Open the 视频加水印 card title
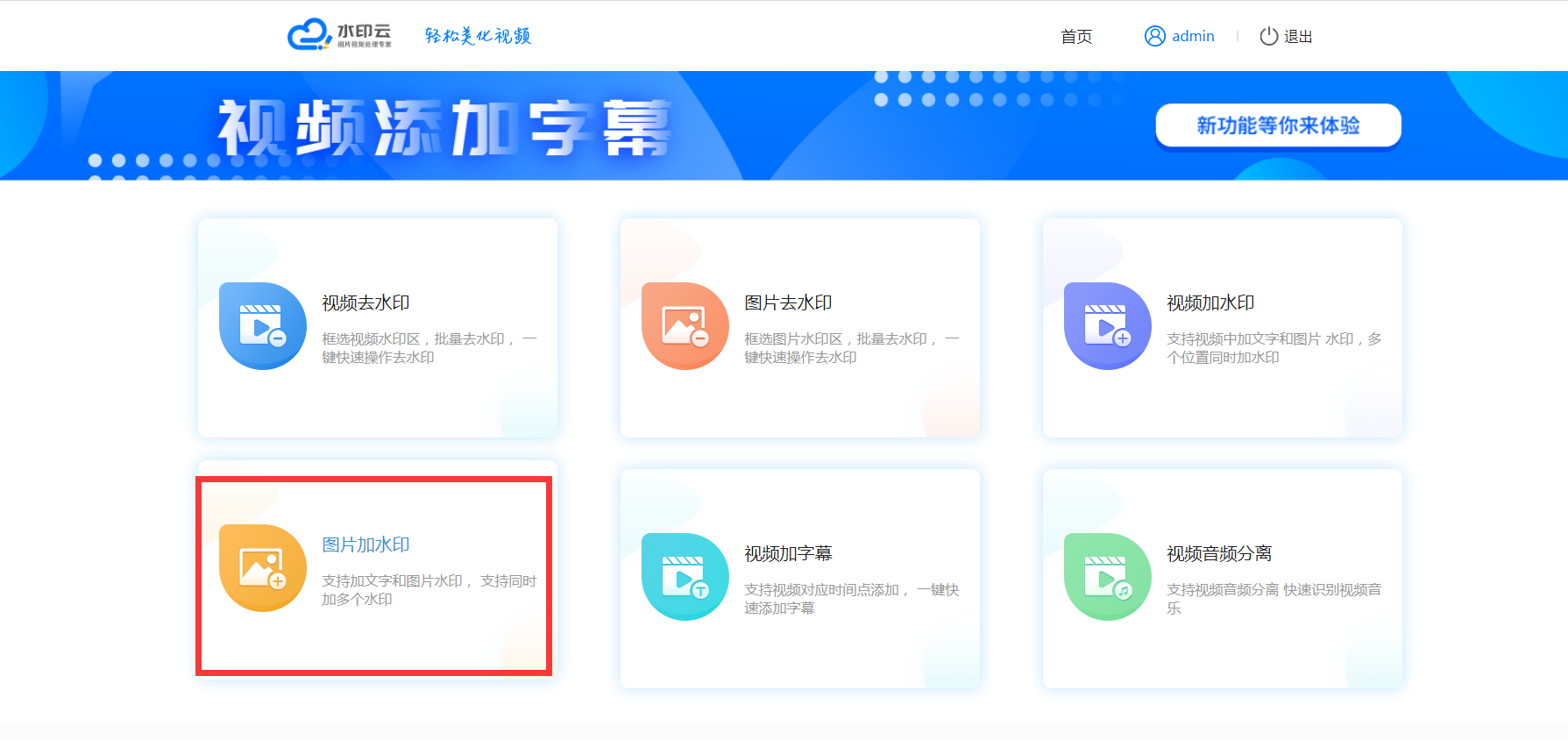Image resolution: width=1568 pixels, height=740 pixels. pos(1210,302)
